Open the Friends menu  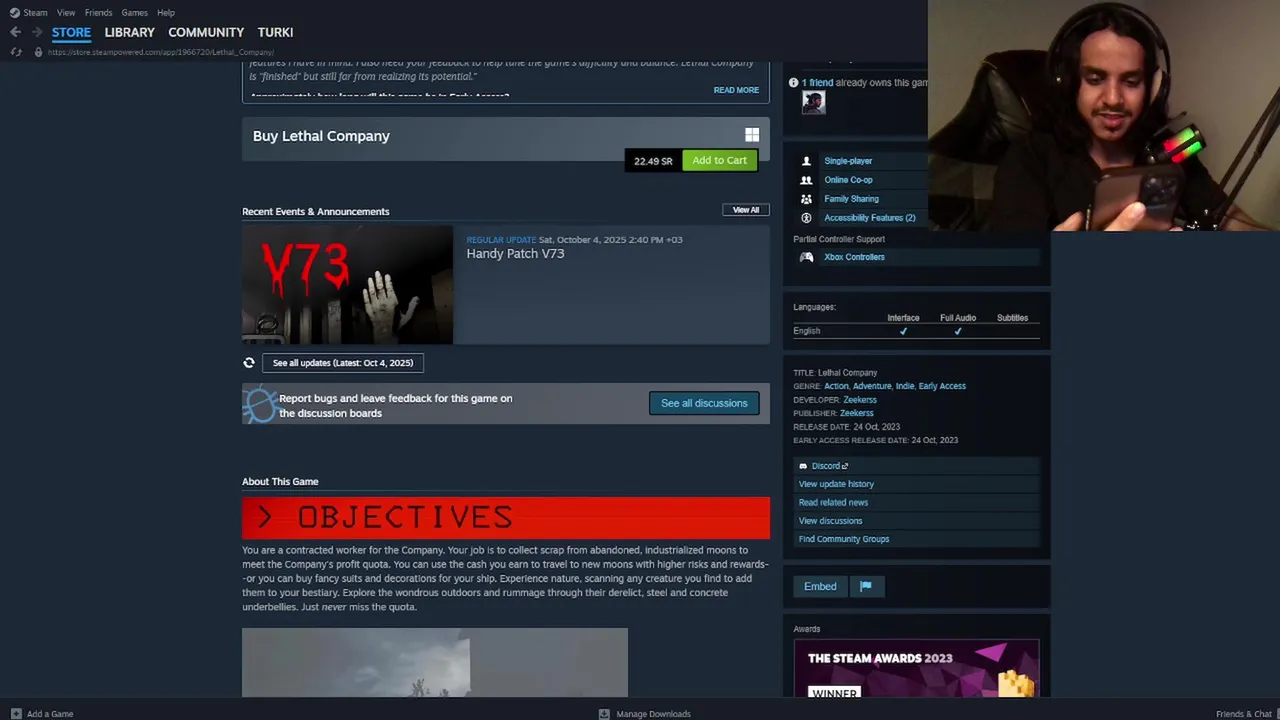[x=98, y=12]
